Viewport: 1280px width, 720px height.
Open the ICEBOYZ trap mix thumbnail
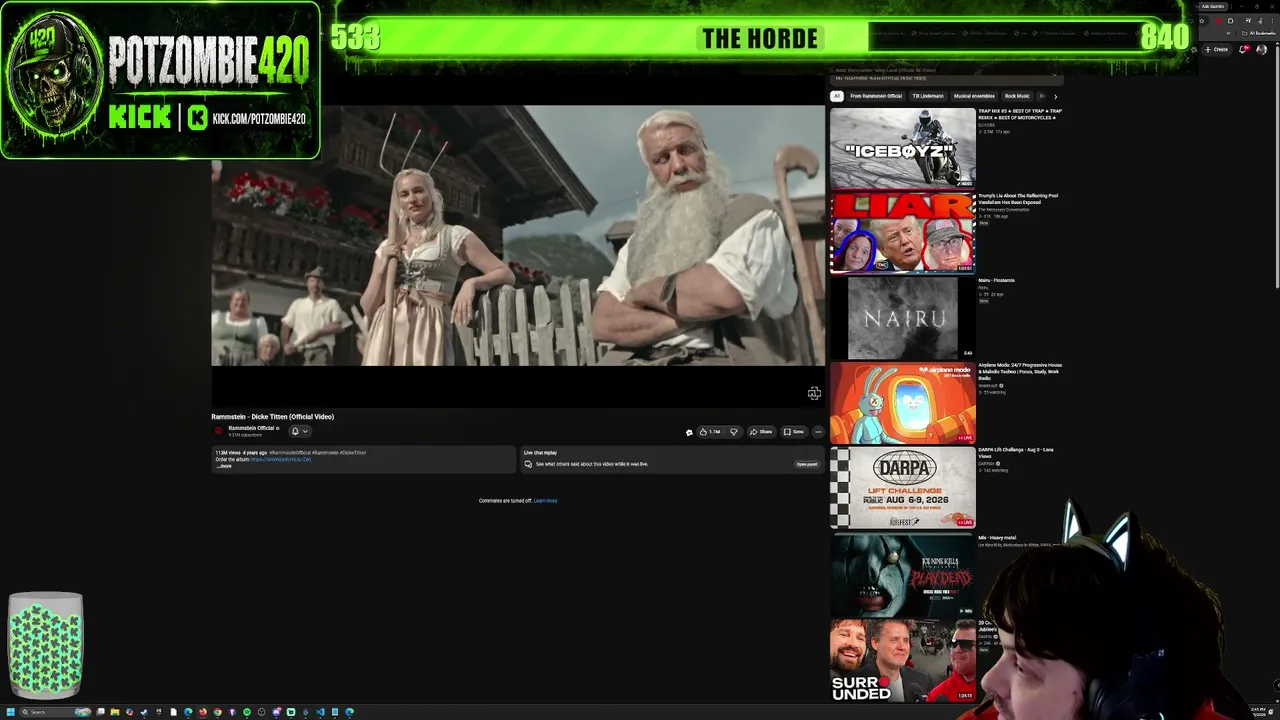pos(903,148)
